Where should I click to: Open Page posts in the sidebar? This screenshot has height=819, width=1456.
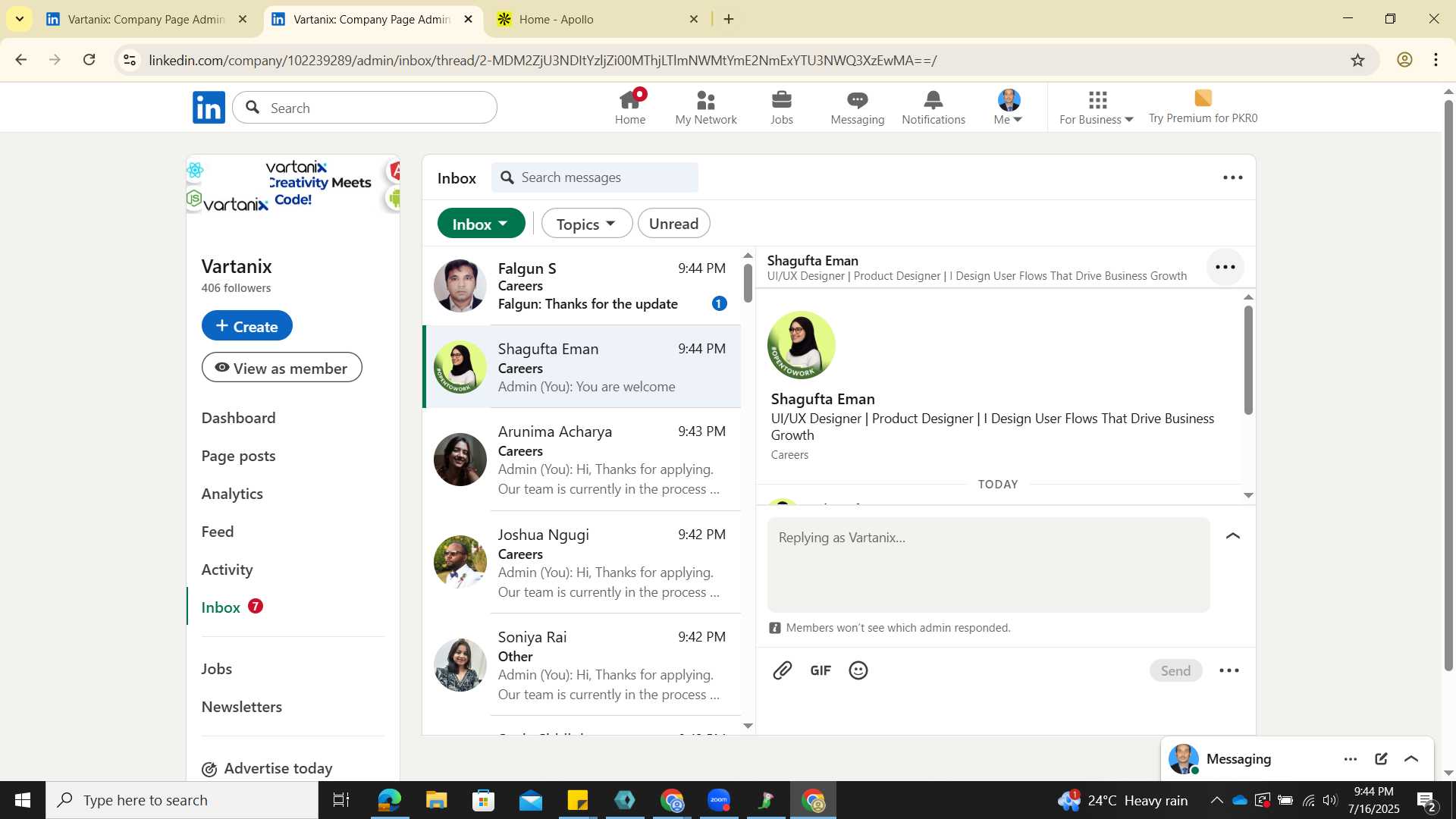tap(238, 456)
